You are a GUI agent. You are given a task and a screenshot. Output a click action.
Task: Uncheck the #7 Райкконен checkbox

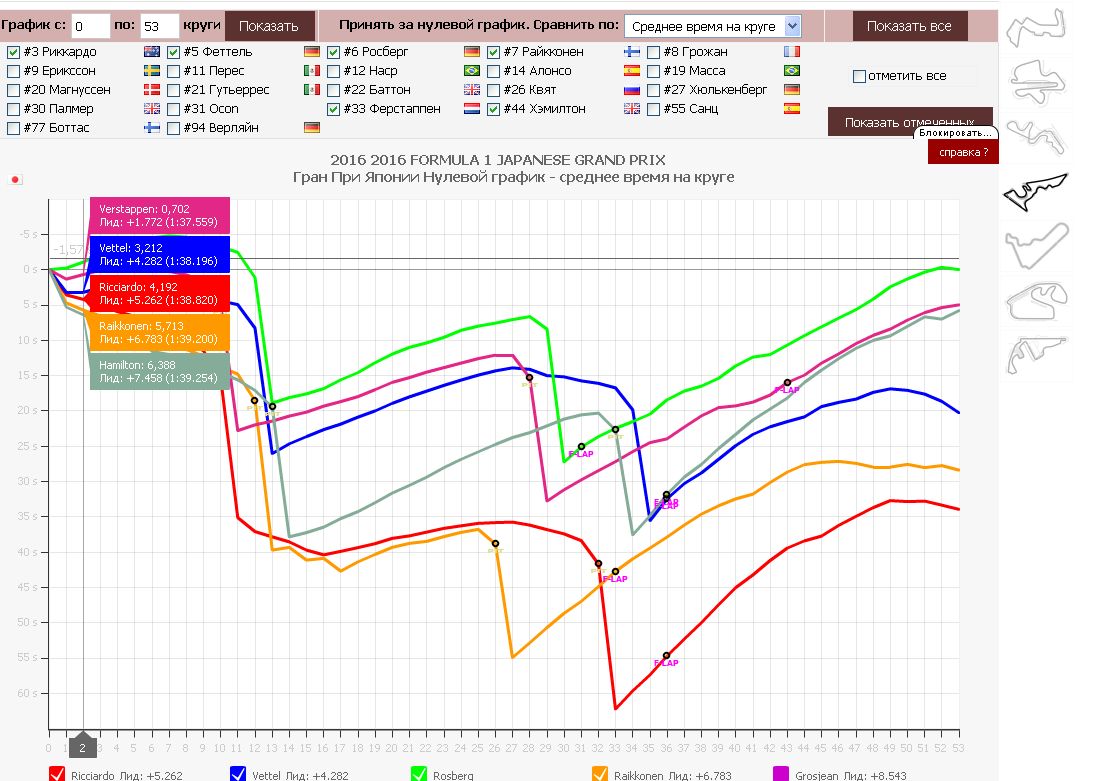pos(494,52)
